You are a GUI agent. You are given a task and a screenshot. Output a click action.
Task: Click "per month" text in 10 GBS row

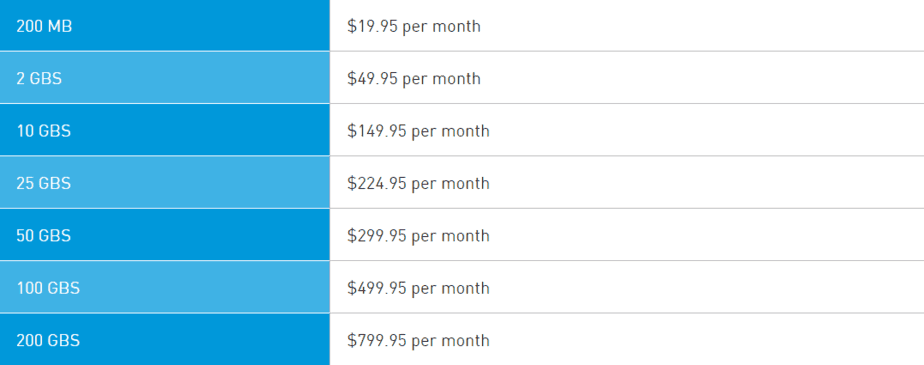tap(450, 131)
